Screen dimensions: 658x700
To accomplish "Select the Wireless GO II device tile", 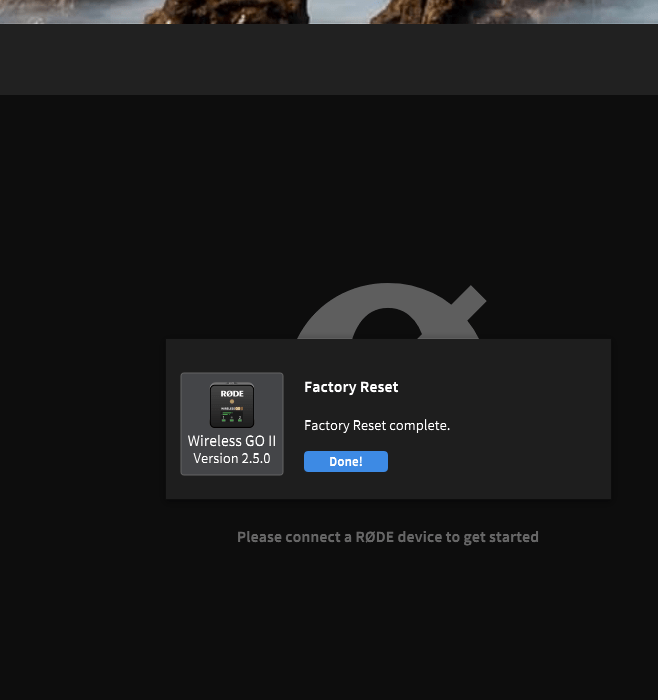I will click(x=232, y=424).
